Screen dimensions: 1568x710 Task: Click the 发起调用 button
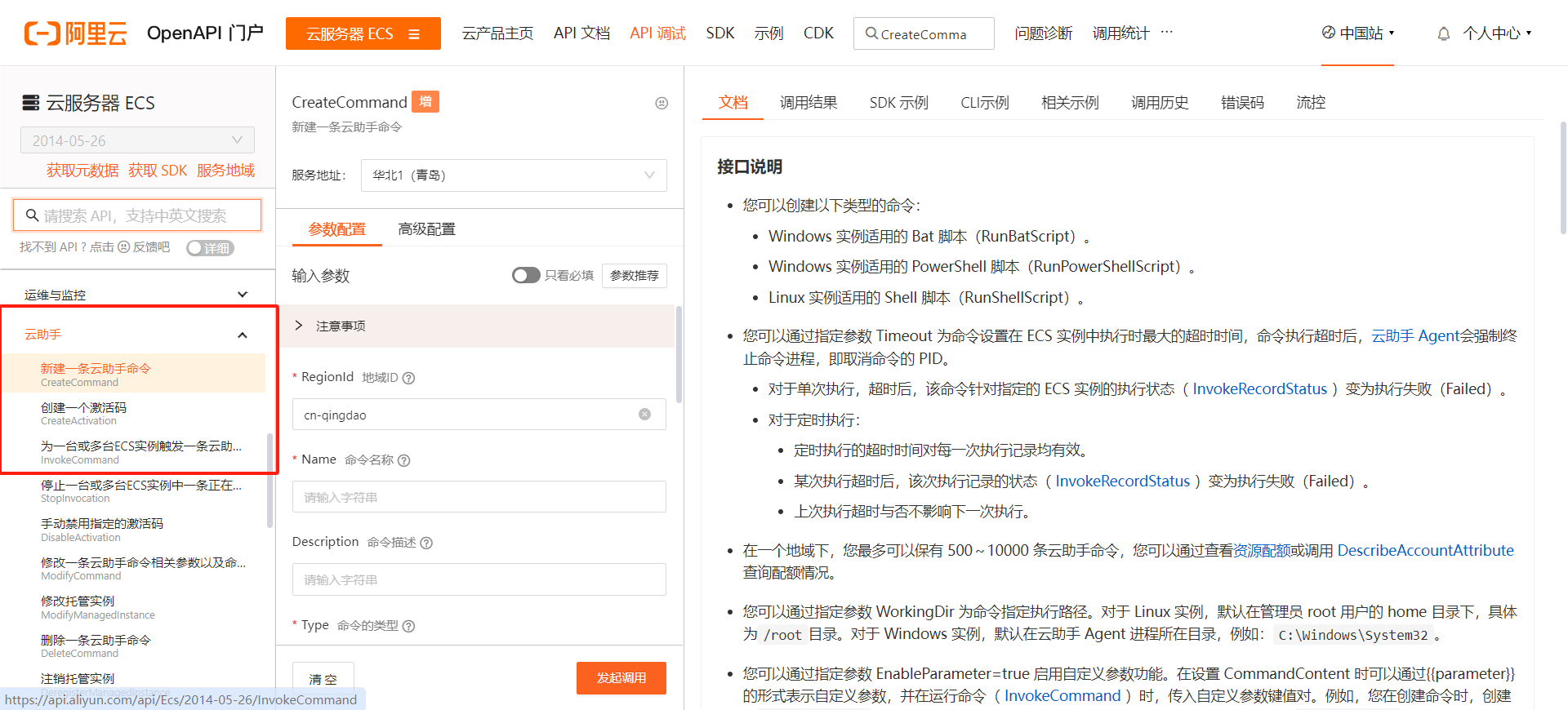point(621,678)
